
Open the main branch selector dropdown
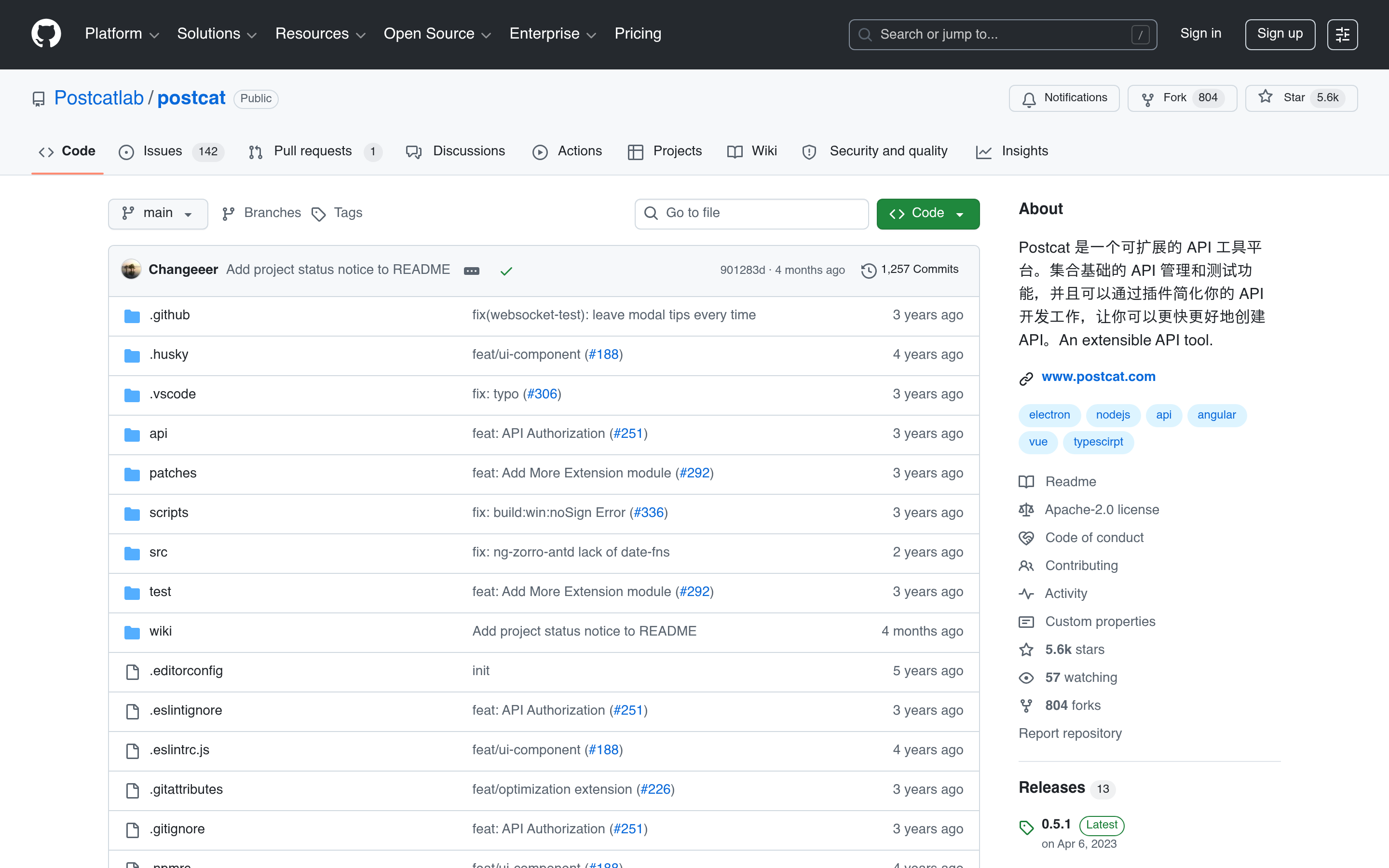tap(158, 214)
